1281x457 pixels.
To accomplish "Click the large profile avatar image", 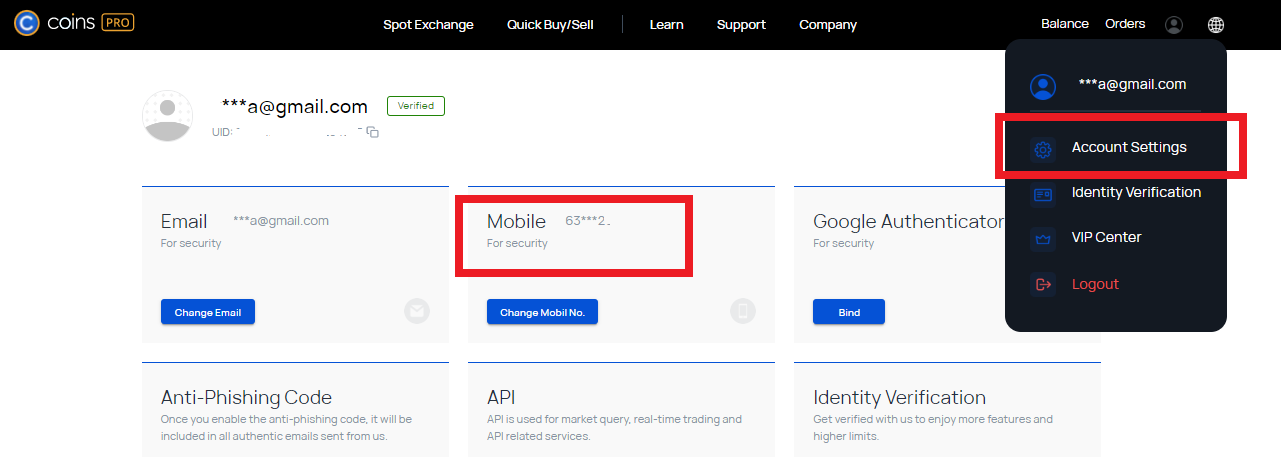I will (168, 115).
